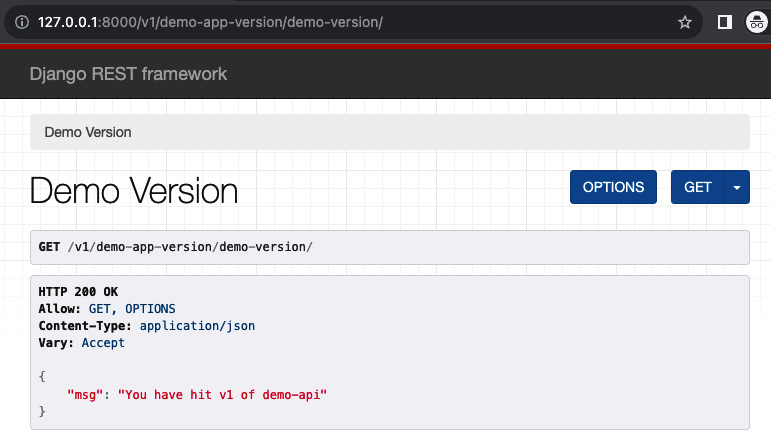Click the Incognito profile icon
This screenshot has height=432, width=771.
coord(757,22)
